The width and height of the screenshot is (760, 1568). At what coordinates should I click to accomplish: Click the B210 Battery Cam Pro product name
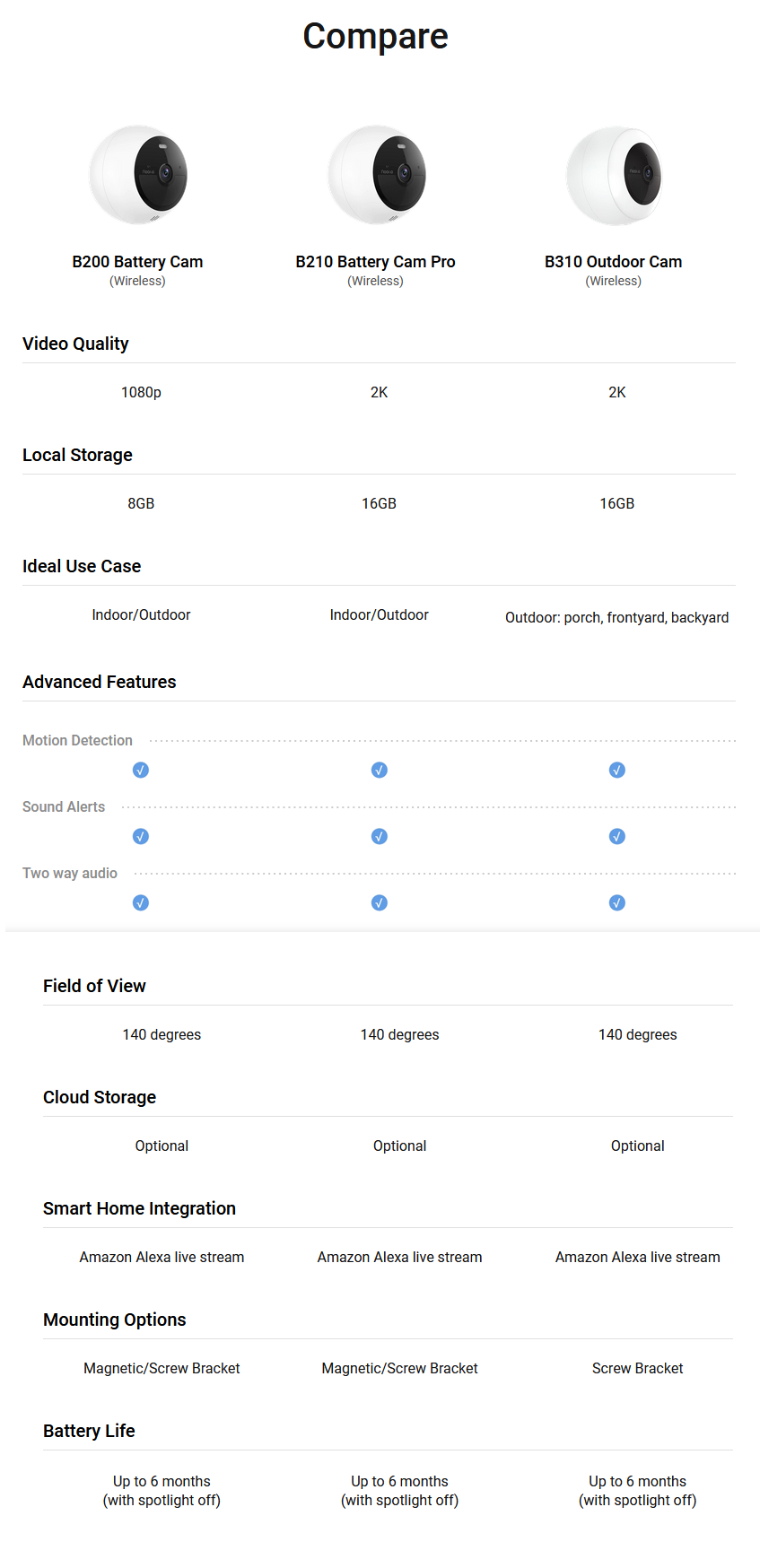pos(375,262)
